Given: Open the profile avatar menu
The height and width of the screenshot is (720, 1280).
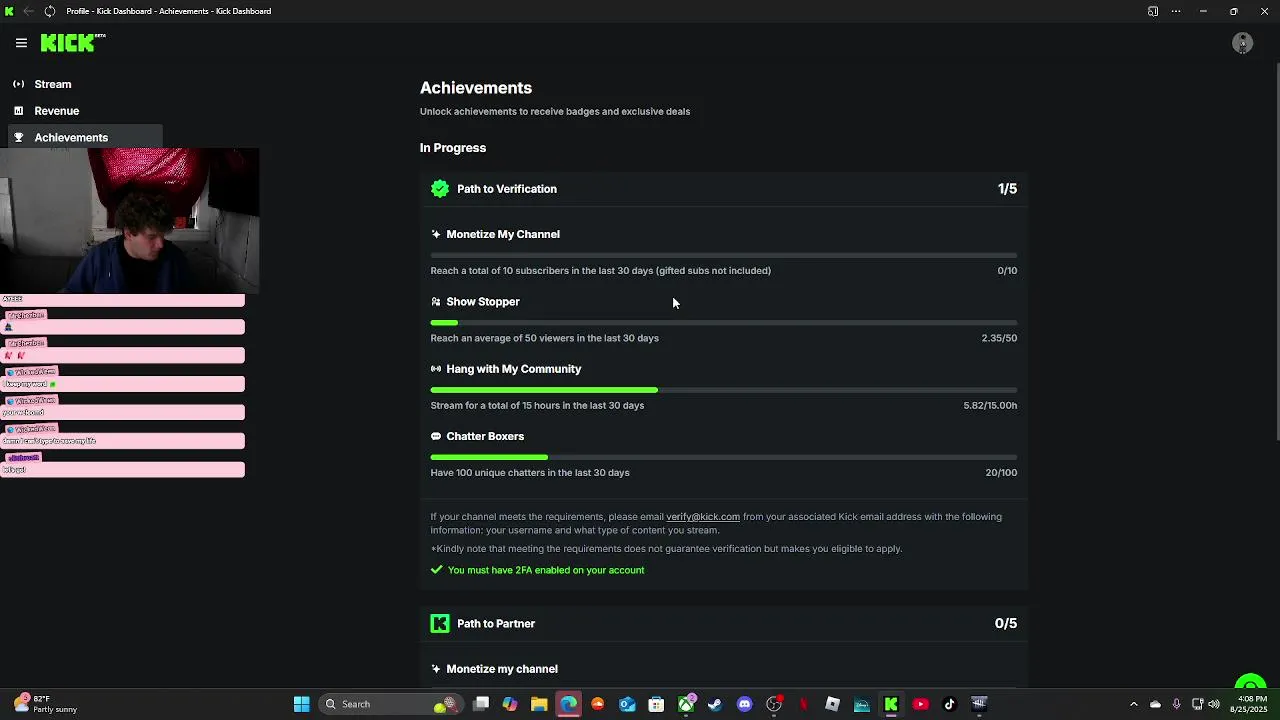Looking at the screenshot, I should tap(1243, 43).
